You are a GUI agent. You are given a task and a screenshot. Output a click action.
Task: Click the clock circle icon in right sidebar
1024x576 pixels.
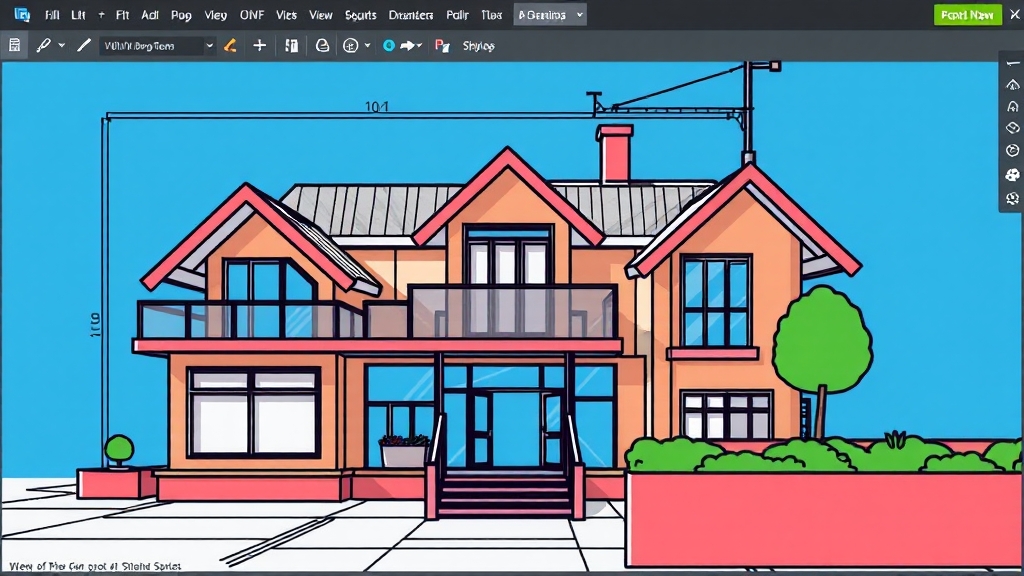click(x=1012, y=151)
